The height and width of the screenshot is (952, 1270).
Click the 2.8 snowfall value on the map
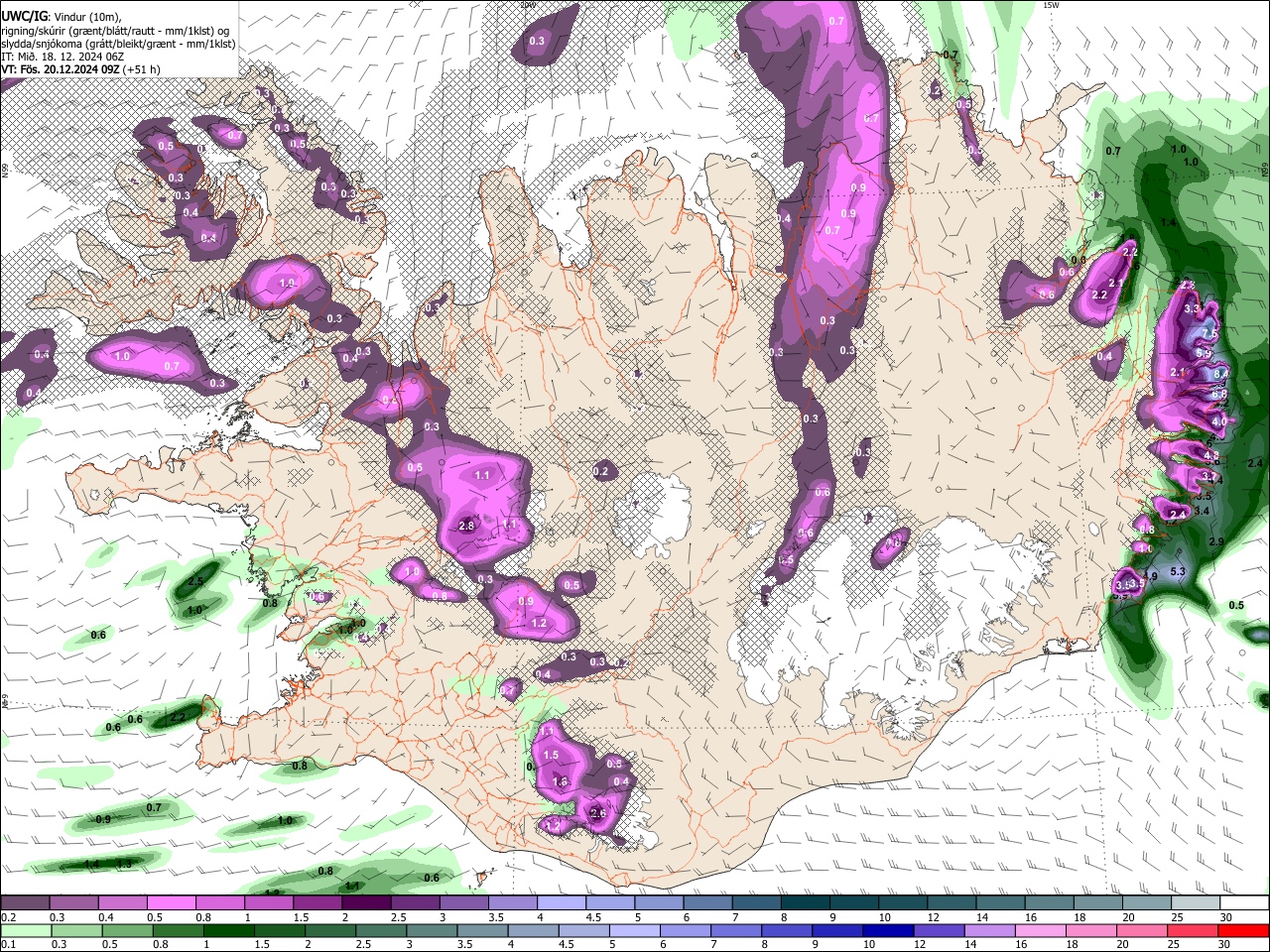[x=466, y=526]
